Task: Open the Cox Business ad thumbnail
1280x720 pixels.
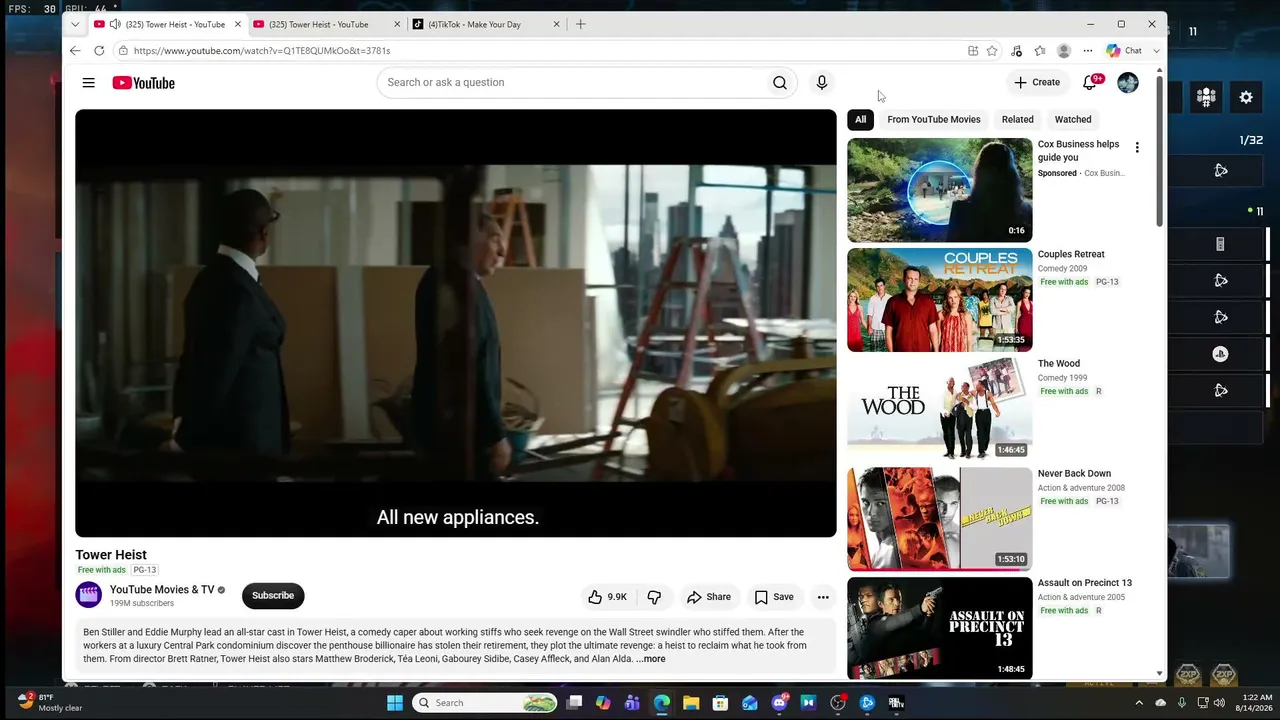Action: pos(940,190)
